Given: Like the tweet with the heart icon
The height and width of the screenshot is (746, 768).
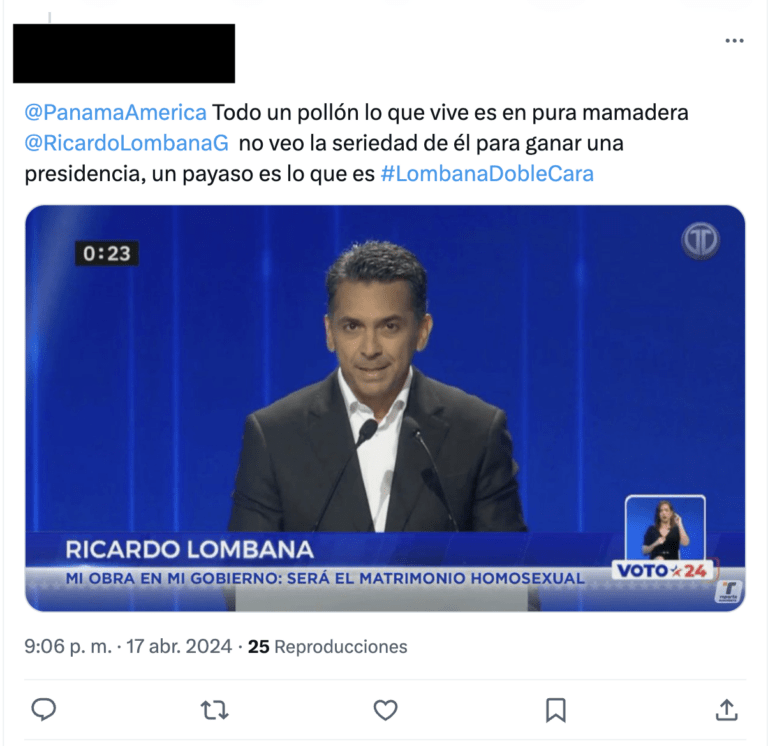Looking at the screenshot, I should 385,710.
